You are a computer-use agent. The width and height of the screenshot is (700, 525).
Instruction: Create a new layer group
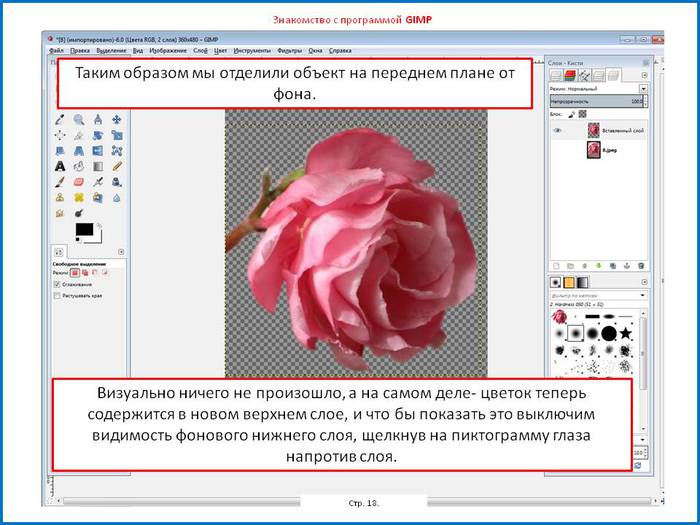coord(570,266)
